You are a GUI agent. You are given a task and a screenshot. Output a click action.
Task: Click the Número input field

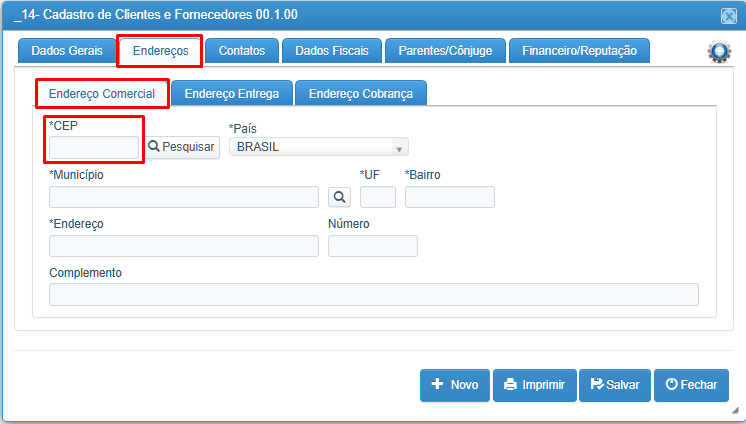coord(373,246)
